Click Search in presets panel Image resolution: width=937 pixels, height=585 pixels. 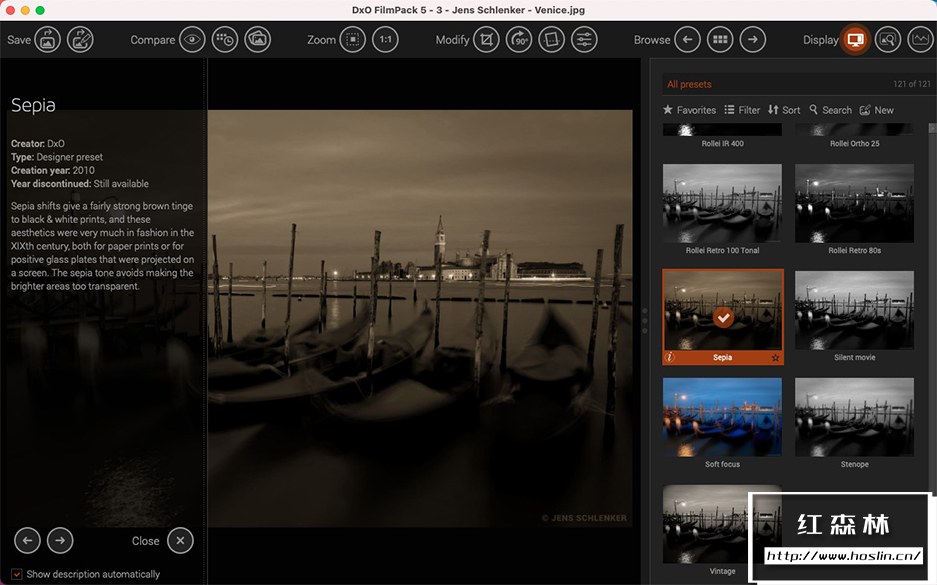(x=830, y=110)
